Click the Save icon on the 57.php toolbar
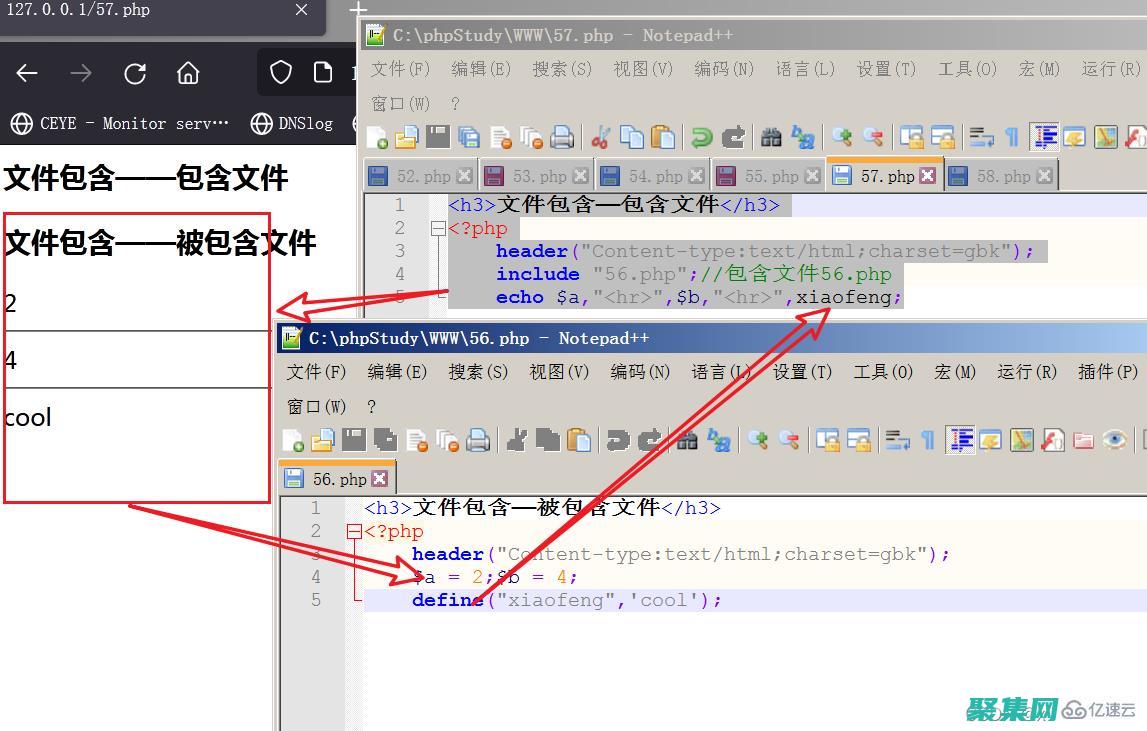 click(x=437, y=138)
